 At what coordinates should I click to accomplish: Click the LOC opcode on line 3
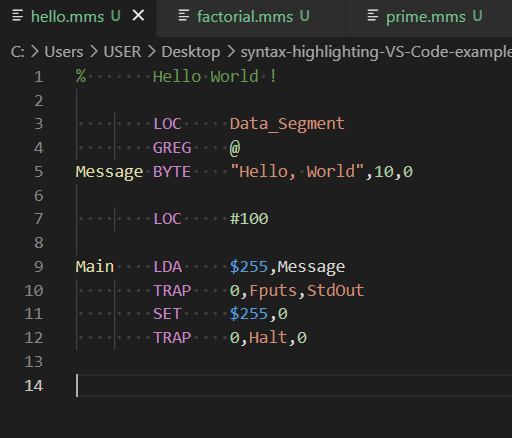[x=167, y=124]
